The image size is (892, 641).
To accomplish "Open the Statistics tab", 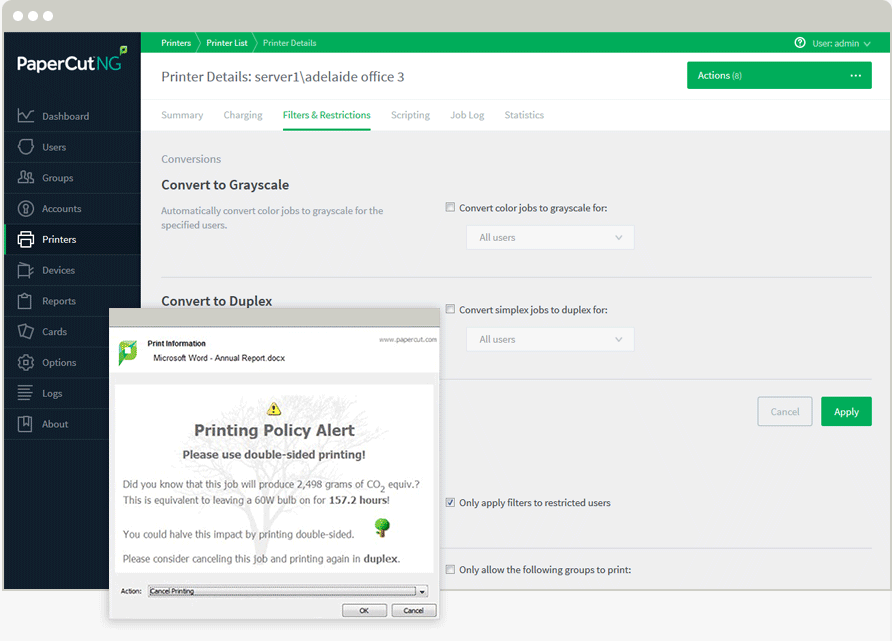I will click(524, 115).
